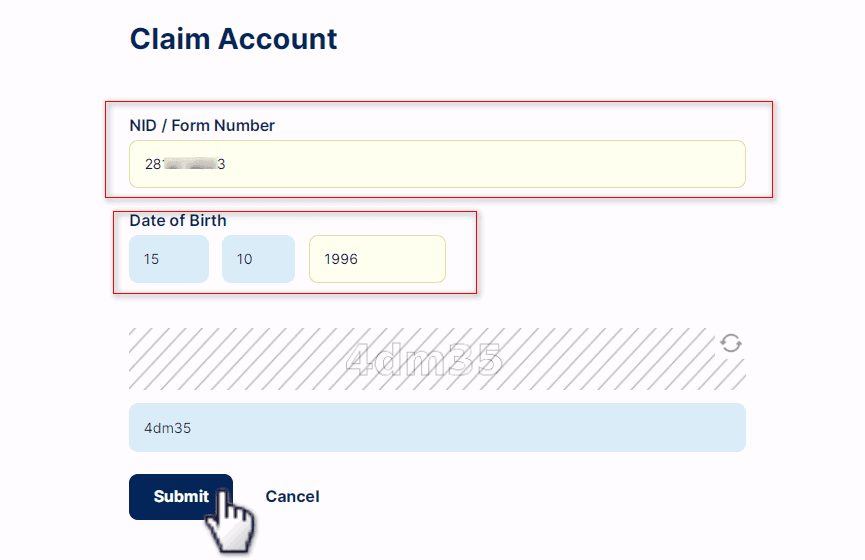Place cursor after 4dm35 in captcha input
The width and height of the screenshot is (865, 560).
coord(193,428)
